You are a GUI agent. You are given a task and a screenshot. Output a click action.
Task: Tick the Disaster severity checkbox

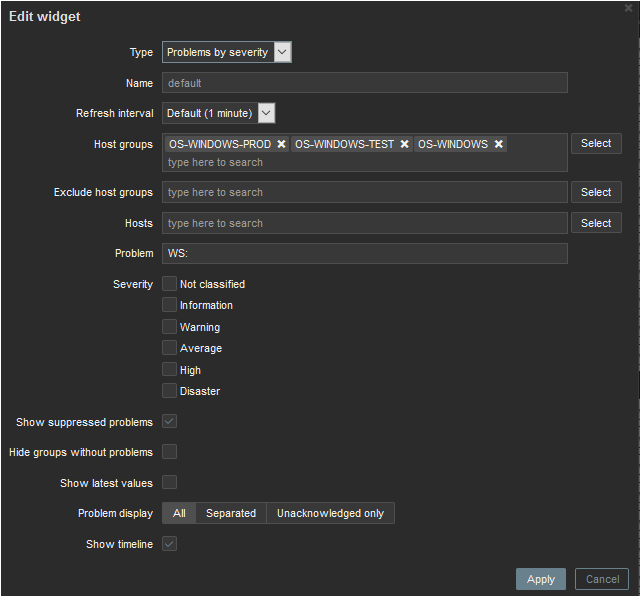coord(170,391)
